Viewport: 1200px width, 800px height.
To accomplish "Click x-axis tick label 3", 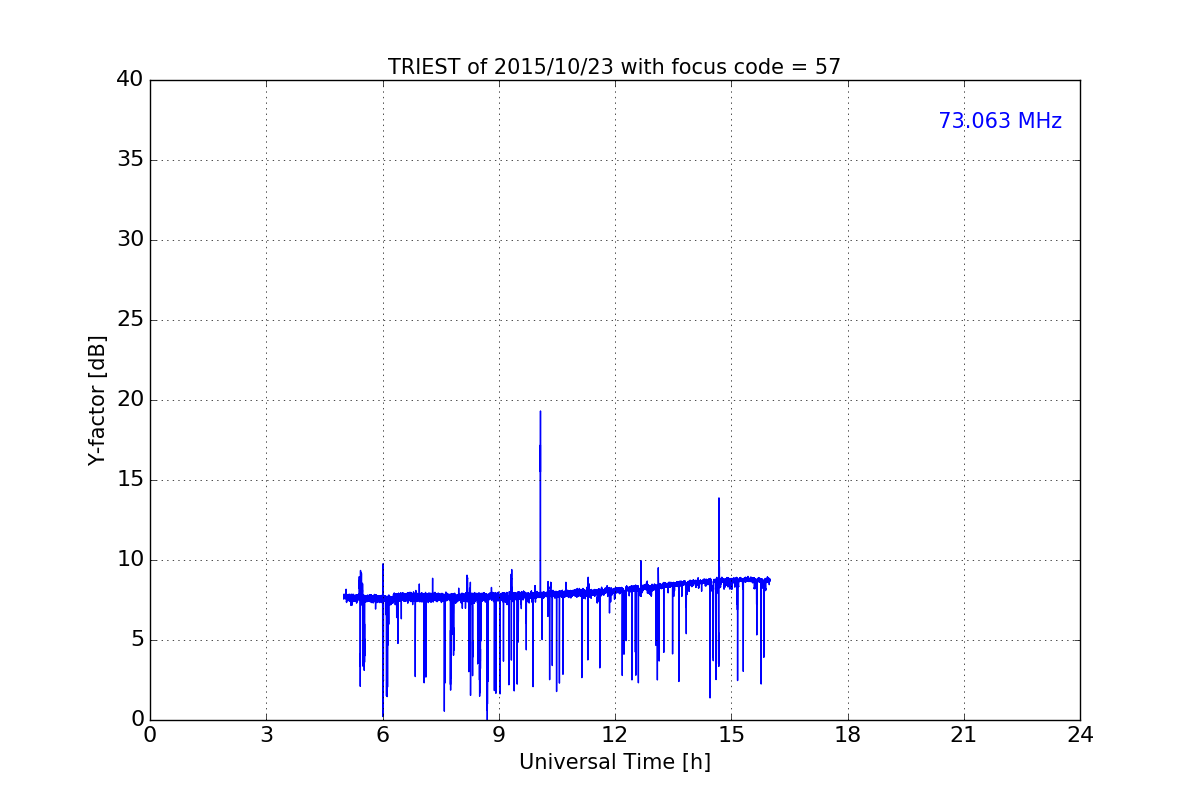I will click(x=266, y=735).
